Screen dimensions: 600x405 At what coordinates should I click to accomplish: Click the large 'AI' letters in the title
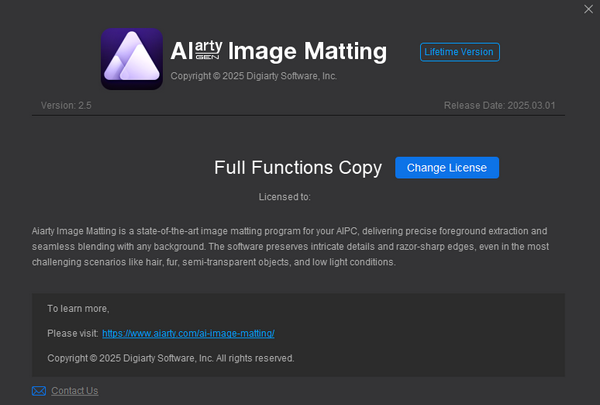[x=182, y=51]
